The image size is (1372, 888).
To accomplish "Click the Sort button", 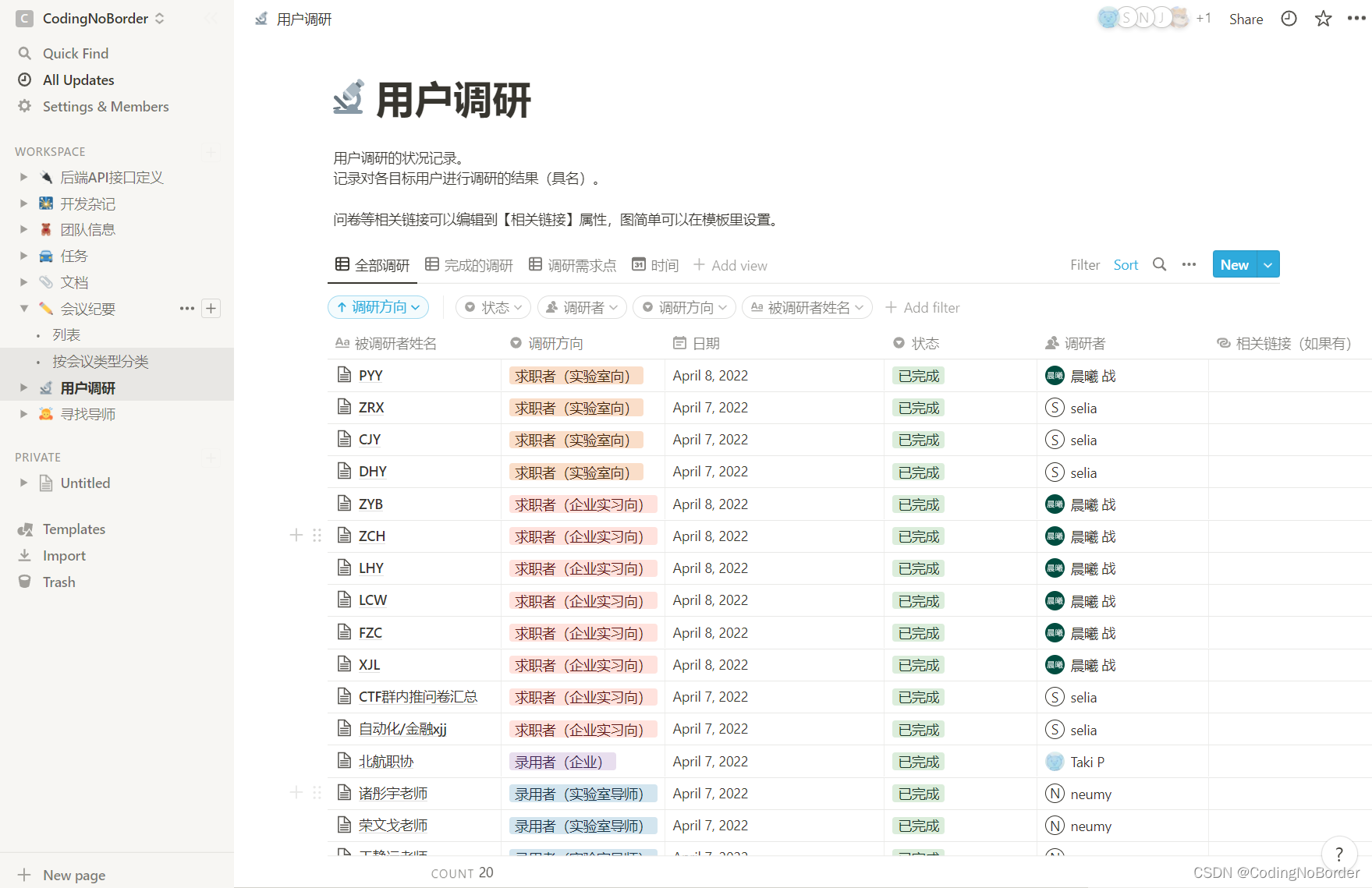I will click(x=1126, y=264).
